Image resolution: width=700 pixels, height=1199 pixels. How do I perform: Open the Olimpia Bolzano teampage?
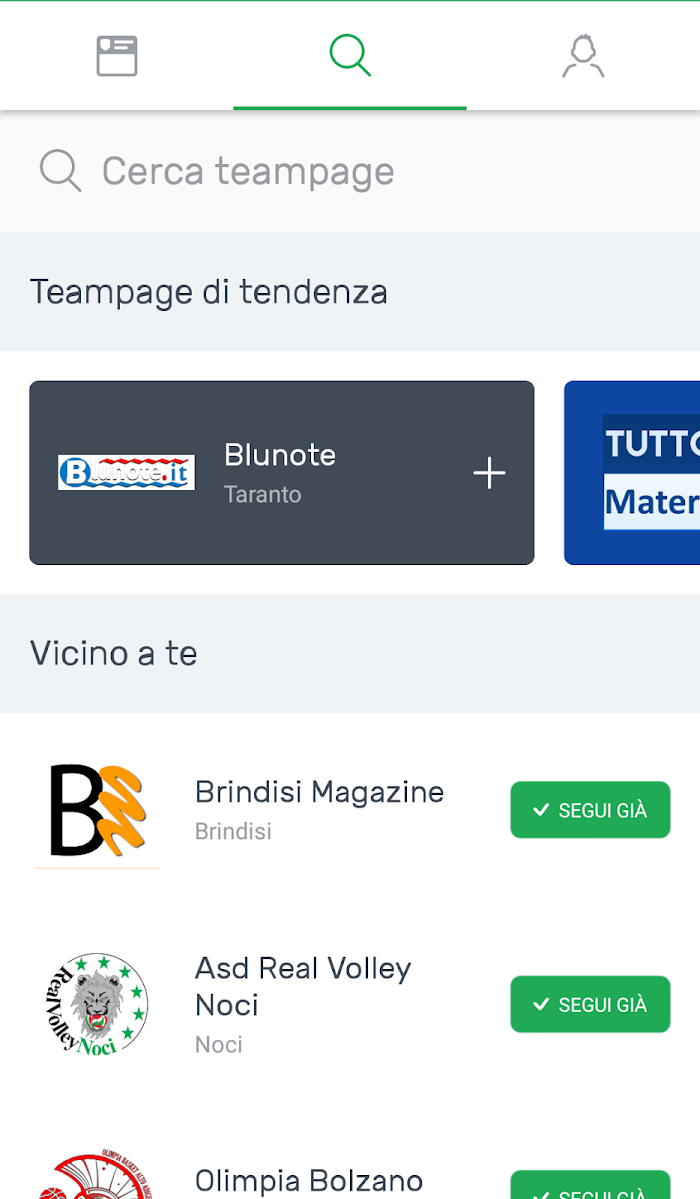click(309, 1181)
